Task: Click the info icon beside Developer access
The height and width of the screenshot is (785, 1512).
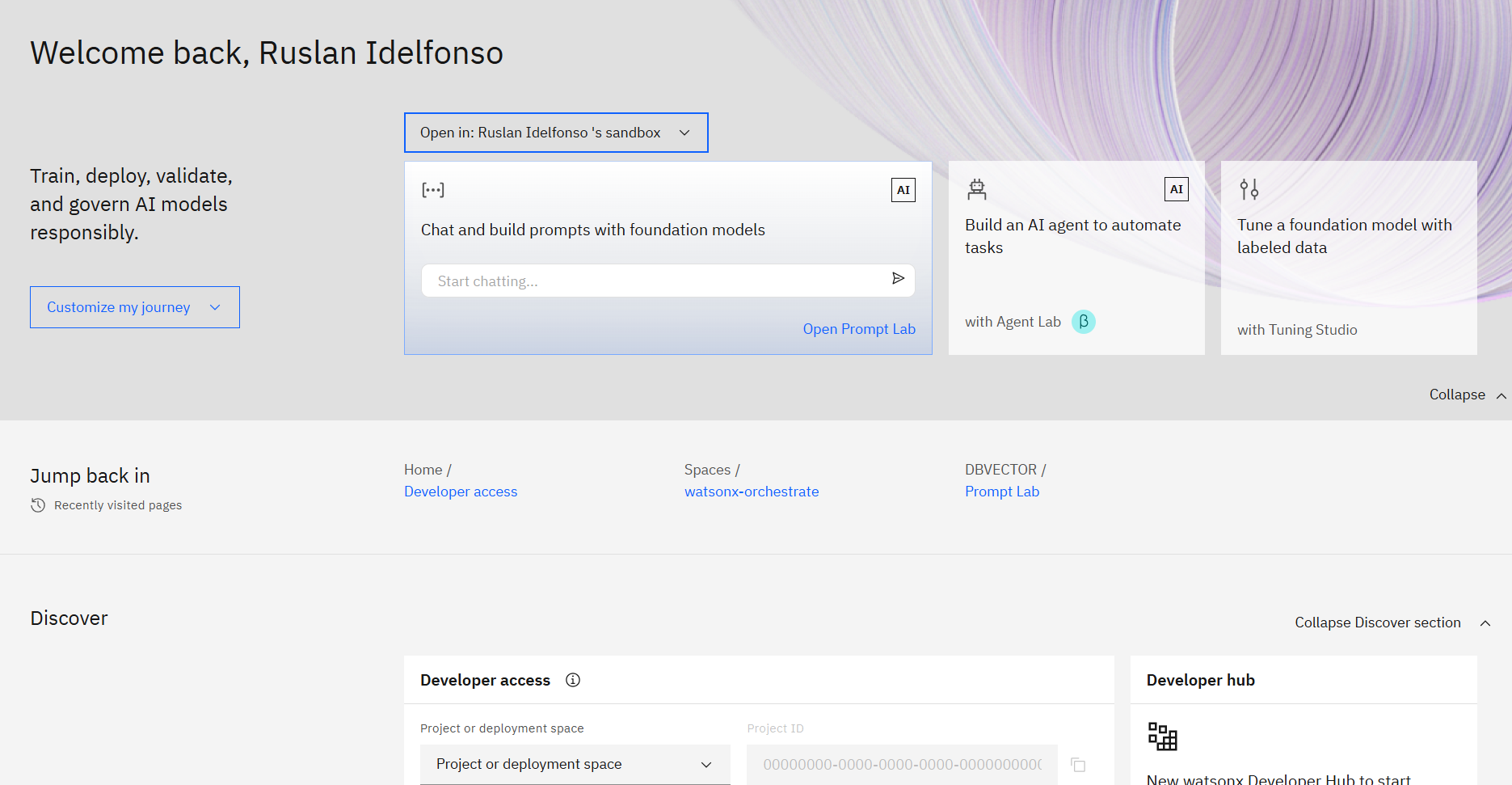Action: 573,680
